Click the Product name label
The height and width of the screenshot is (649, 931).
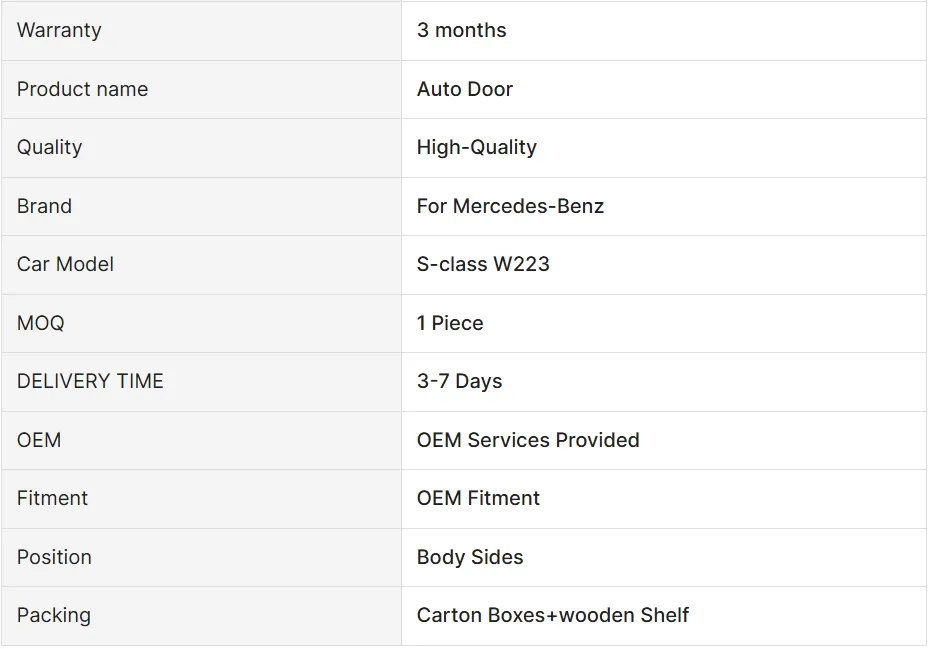(82, 89)
